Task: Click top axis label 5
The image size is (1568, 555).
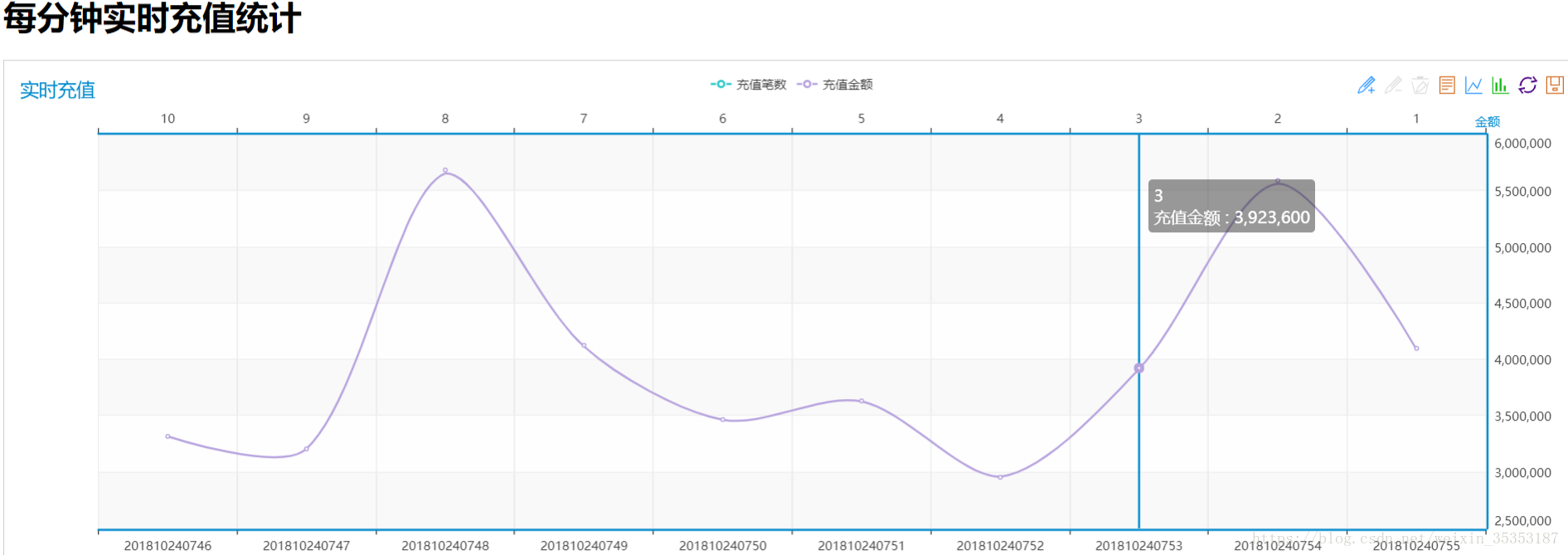Action: point(862,119)
